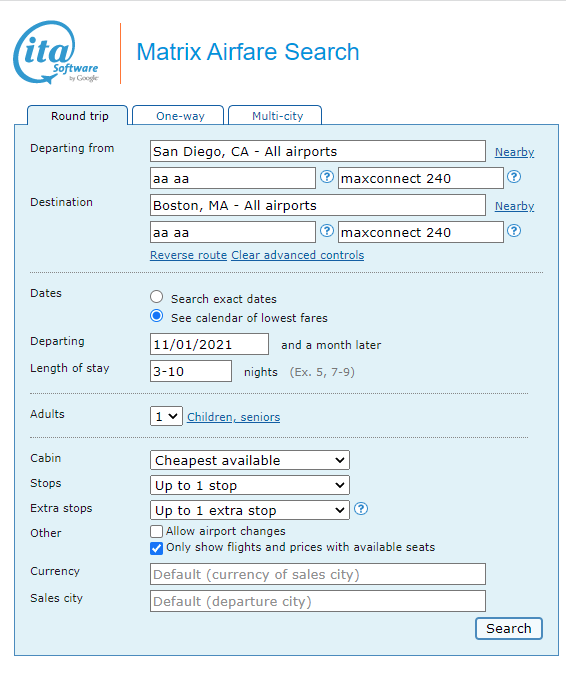This screenshot has width=566, height=676.
Task: Open the Stops dropdown
Action: tap(250, 485)
